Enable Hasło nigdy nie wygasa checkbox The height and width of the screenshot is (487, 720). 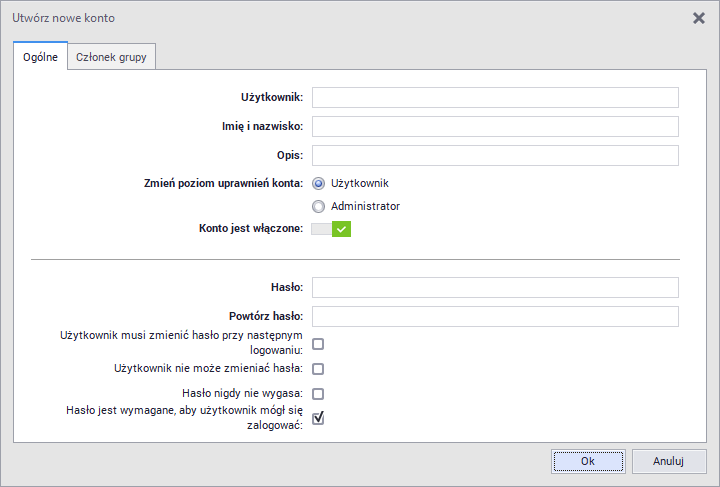(318, 394)
